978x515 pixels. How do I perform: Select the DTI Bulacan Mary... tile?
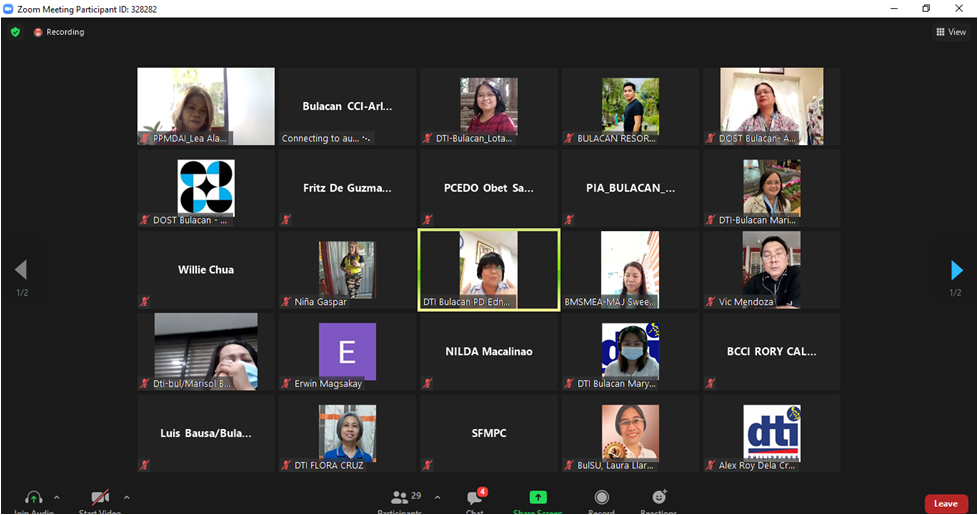[631, 352]
